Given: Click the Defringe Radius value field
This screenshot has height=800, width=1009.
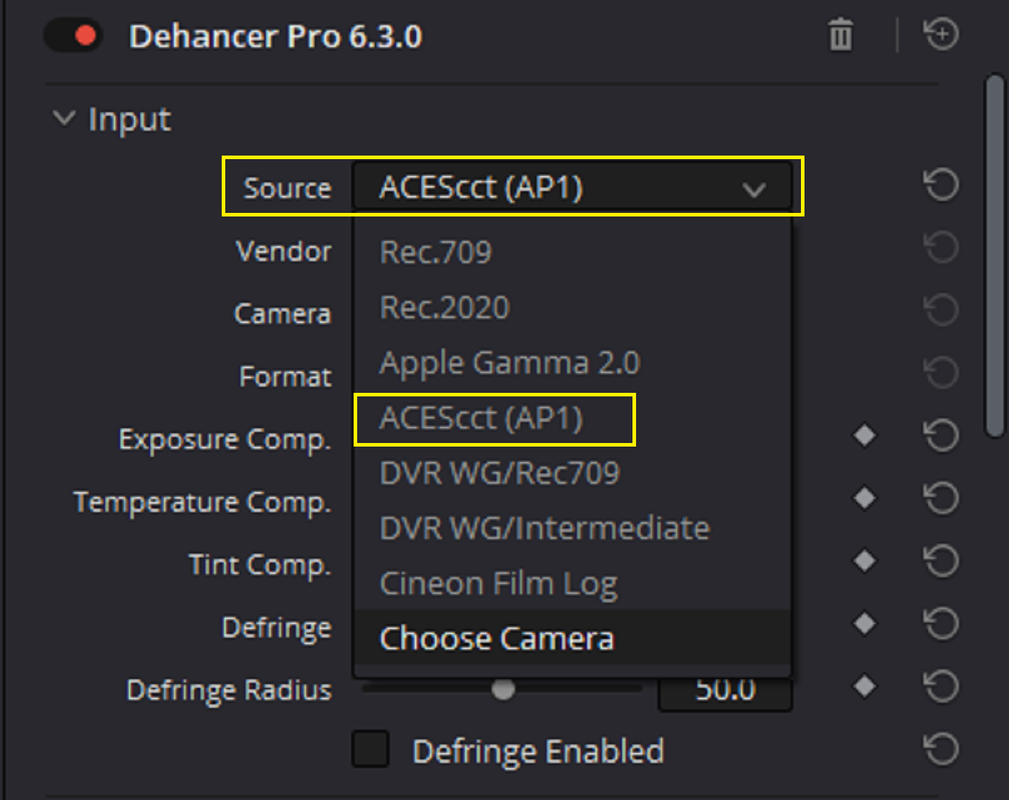Looking at the screenshot, I should [x=725, y=691].
